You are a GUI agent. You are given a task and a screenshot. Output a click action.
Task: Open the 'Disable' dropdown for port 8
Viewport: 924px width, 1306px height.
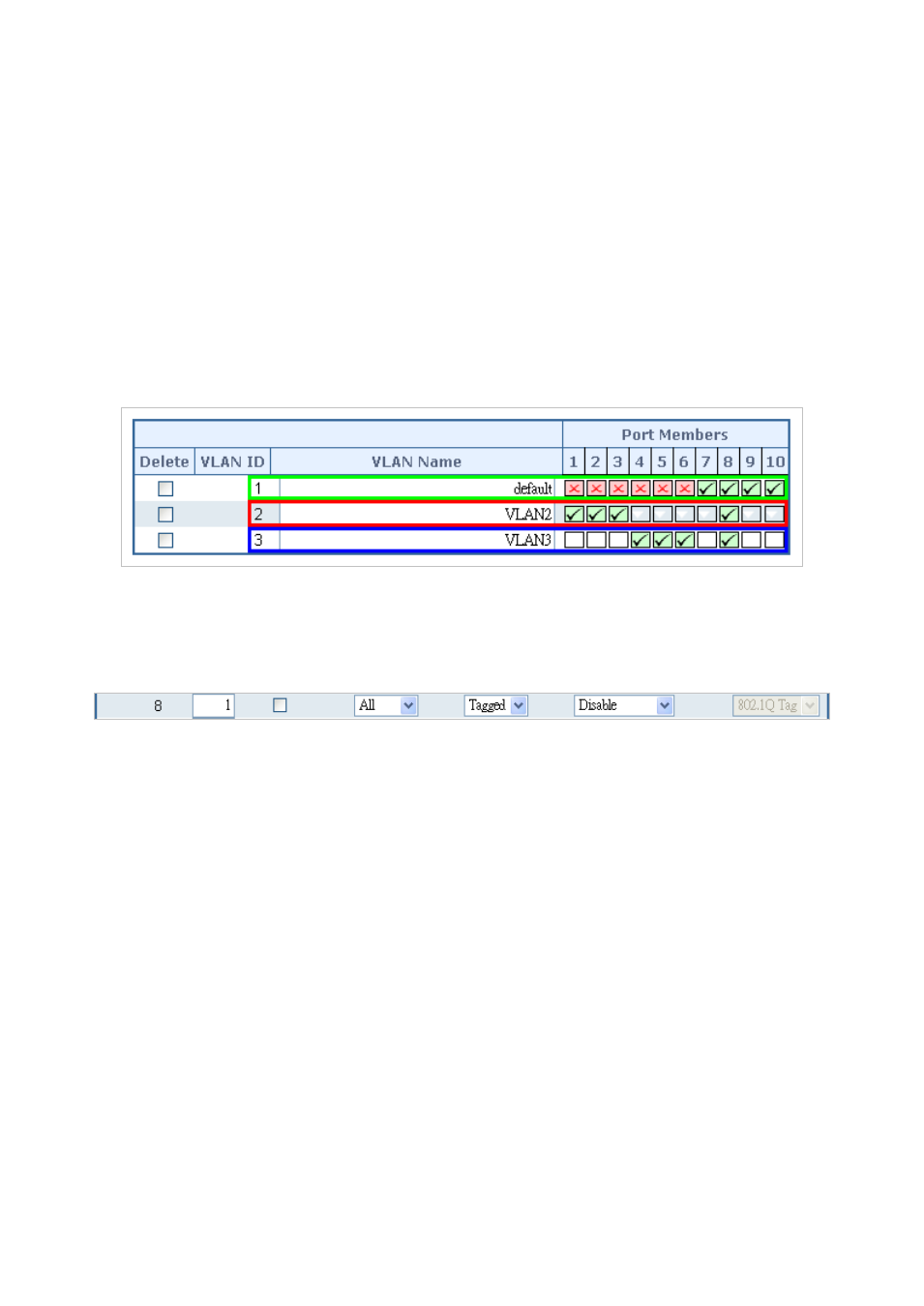[x=623, y=705]
